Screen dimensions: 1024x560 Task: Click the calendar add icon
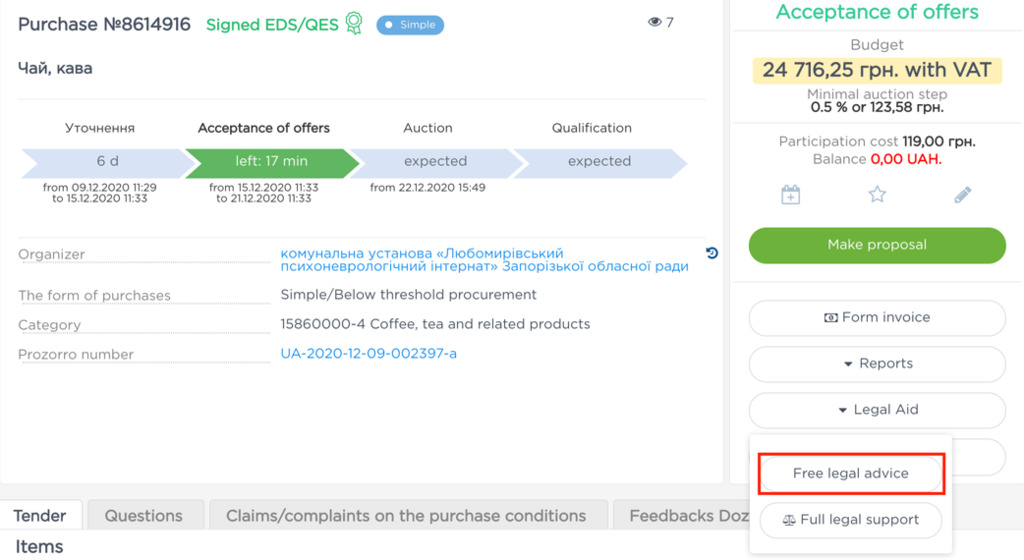(x=790, y=195)
